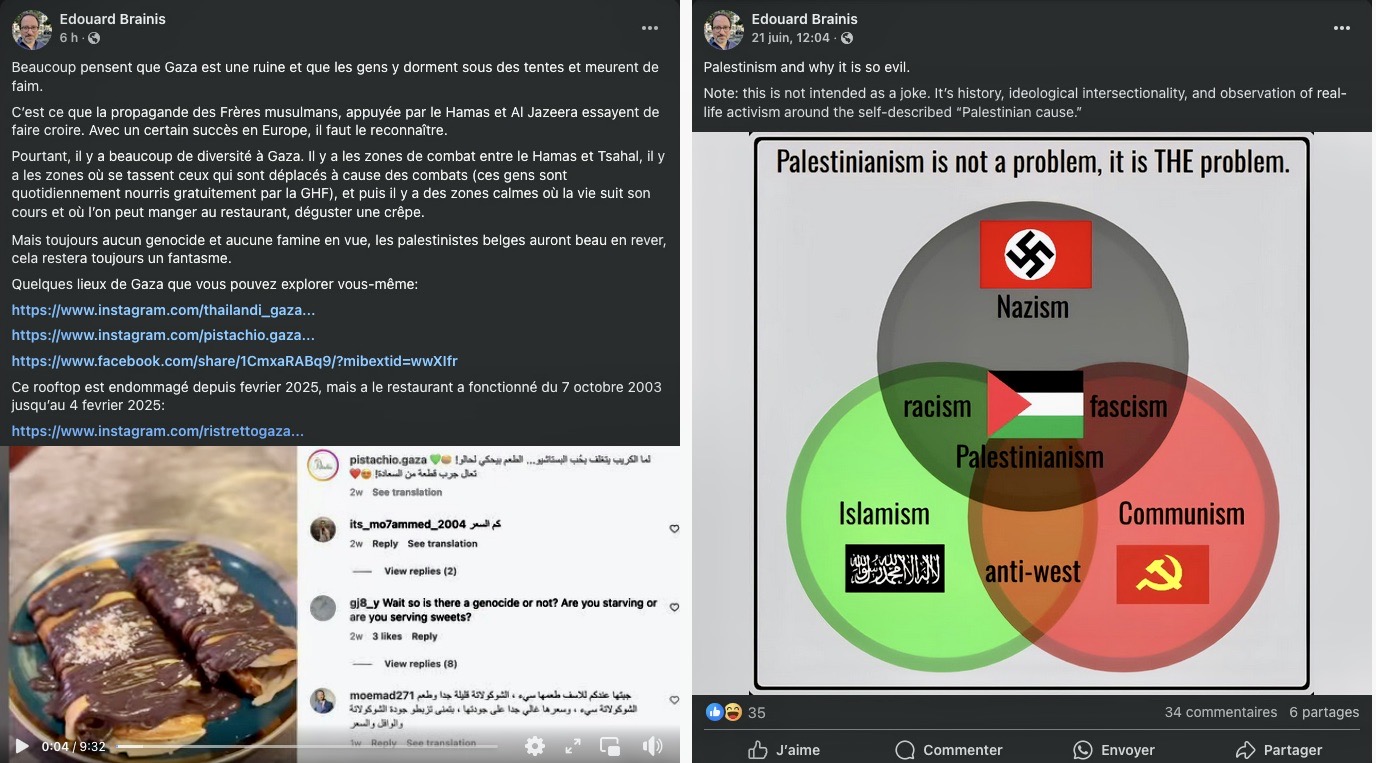Open picture-in-picture video mode icon
The width and height of the screenshot is (1376, 763).
(610, 746)
